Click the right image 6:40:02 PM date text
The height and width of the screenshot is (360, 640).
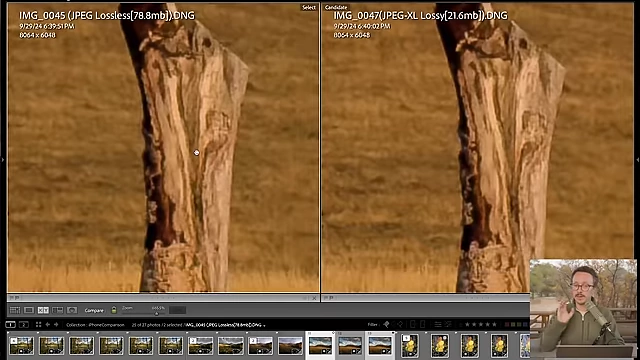362,26
